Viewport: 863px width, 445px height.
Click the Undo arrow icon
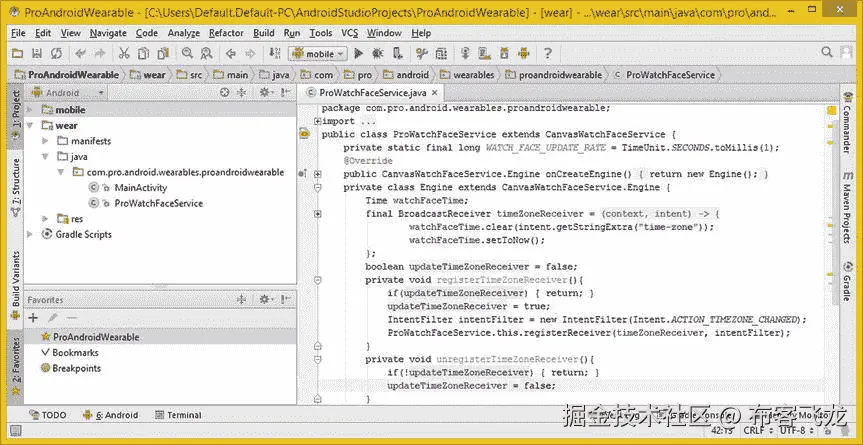tap(80, 53)
